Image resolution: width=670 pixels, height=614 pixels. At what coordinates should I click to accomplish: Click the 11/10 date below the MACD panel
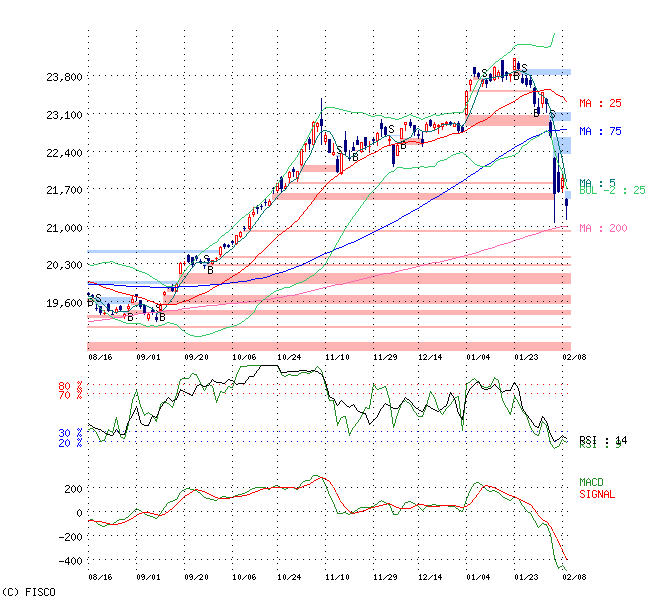coord(337,577)
